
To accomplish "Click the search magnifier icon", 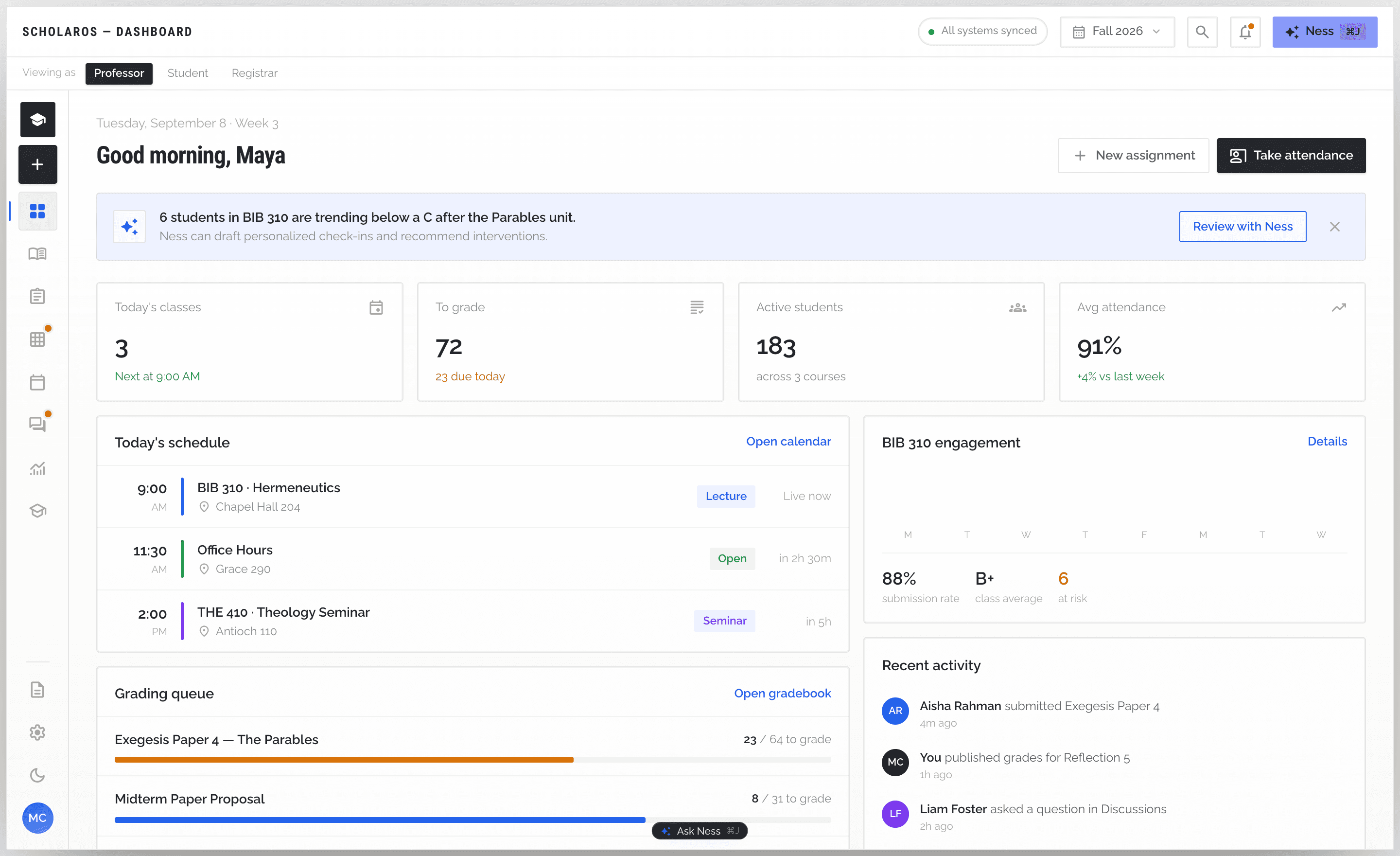I will (x=1202, y=32).
